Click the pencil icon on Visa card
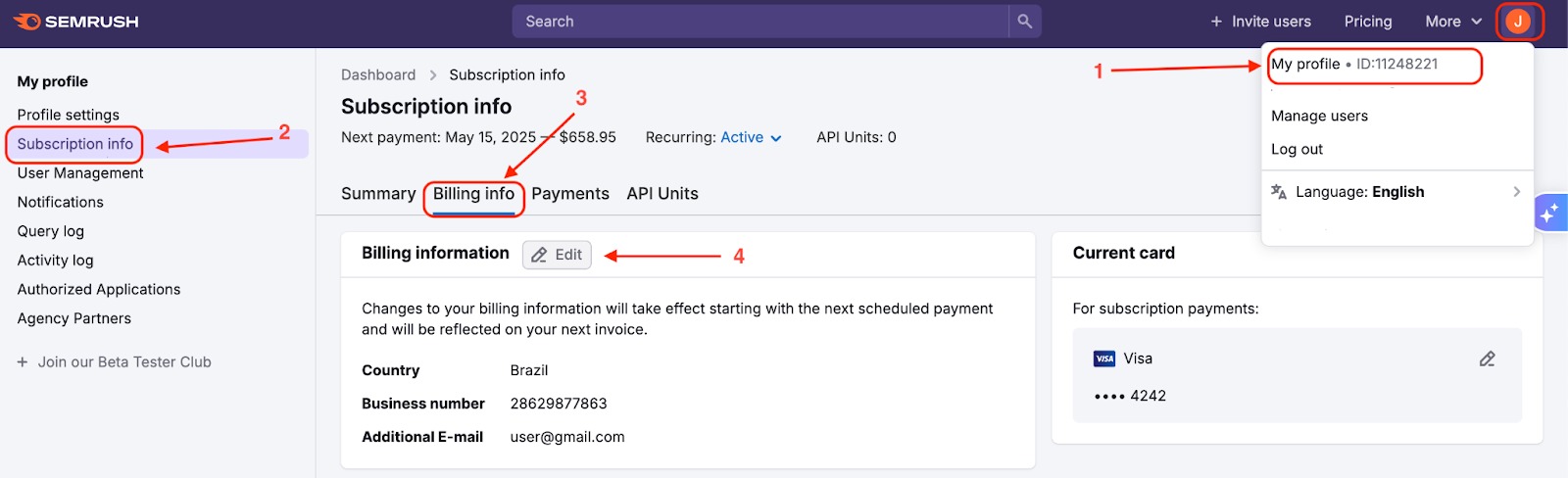The image size is (1568, 478). click(1487, 359)
